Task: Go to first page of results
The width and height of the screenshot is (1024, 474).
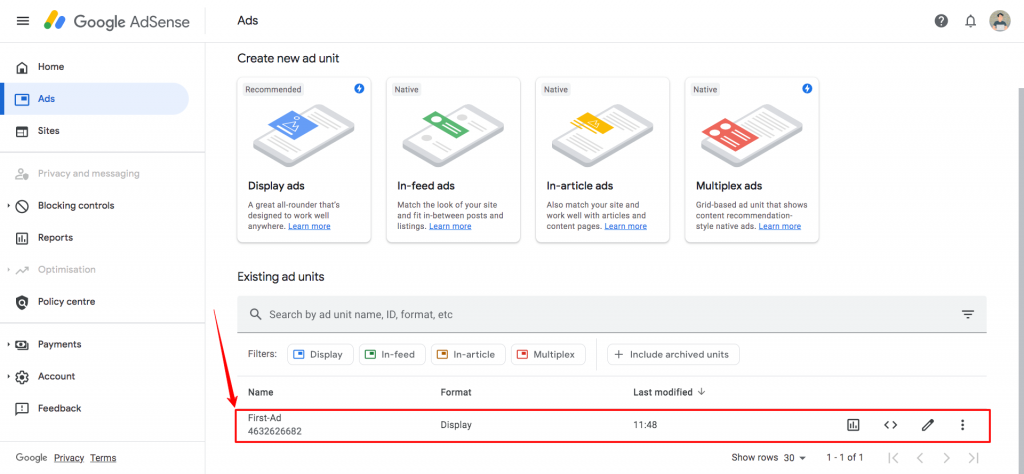Action: [x=893, y=458]
